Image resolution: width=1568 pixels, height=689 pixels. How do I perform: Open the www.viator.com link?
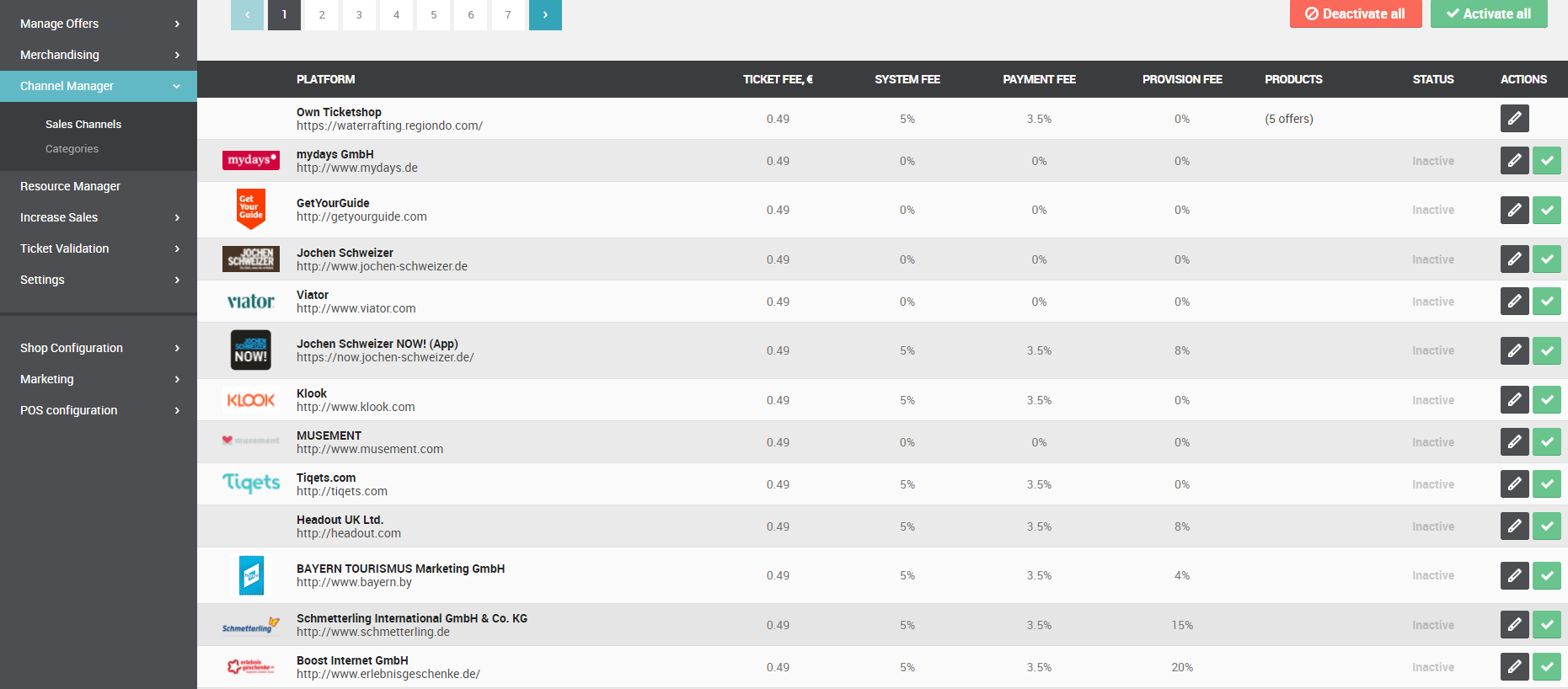356,308
